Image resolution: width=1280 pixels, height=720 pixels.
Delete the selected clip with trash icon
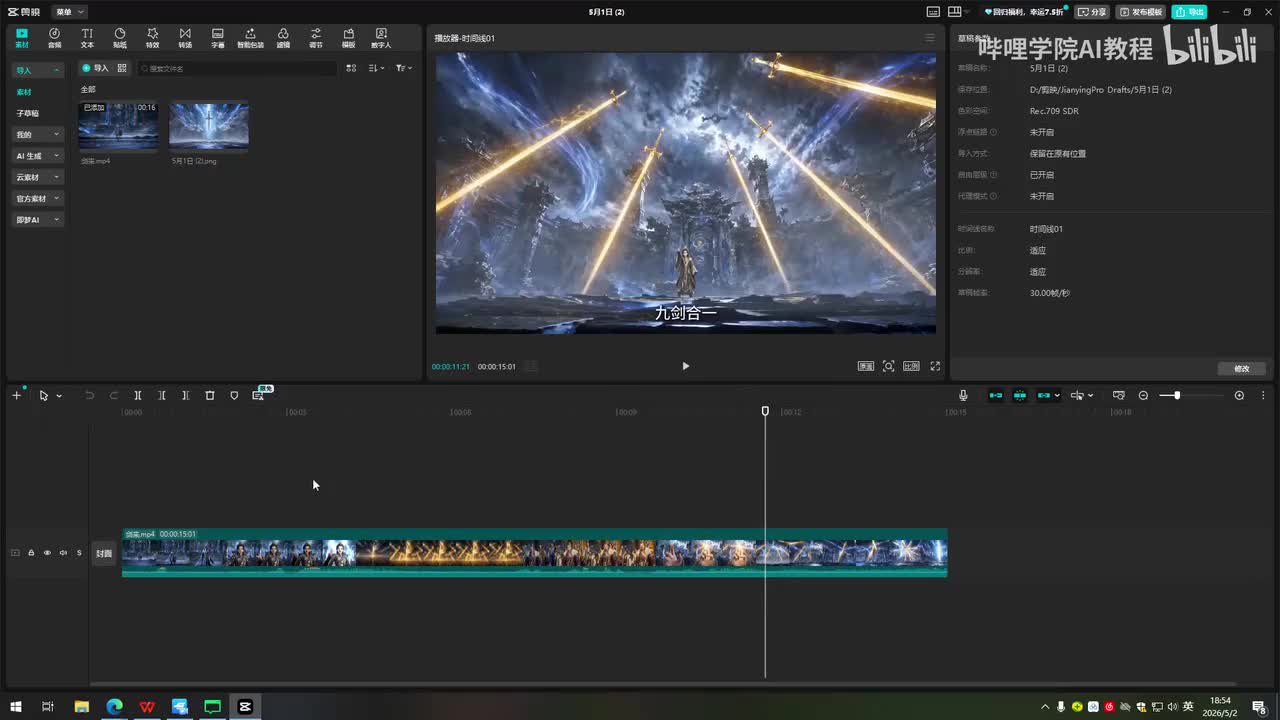click(210, 396)
